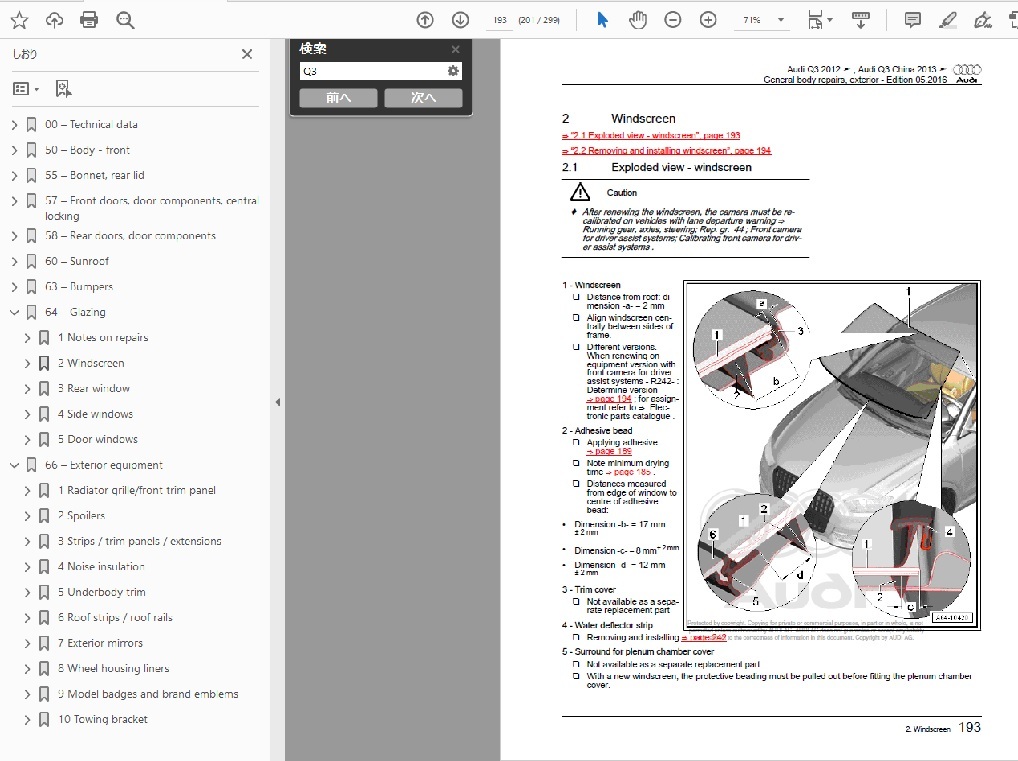Click the read mode keyboard icon
Viewport: 1018px width, 761px height.
[861, 20]
